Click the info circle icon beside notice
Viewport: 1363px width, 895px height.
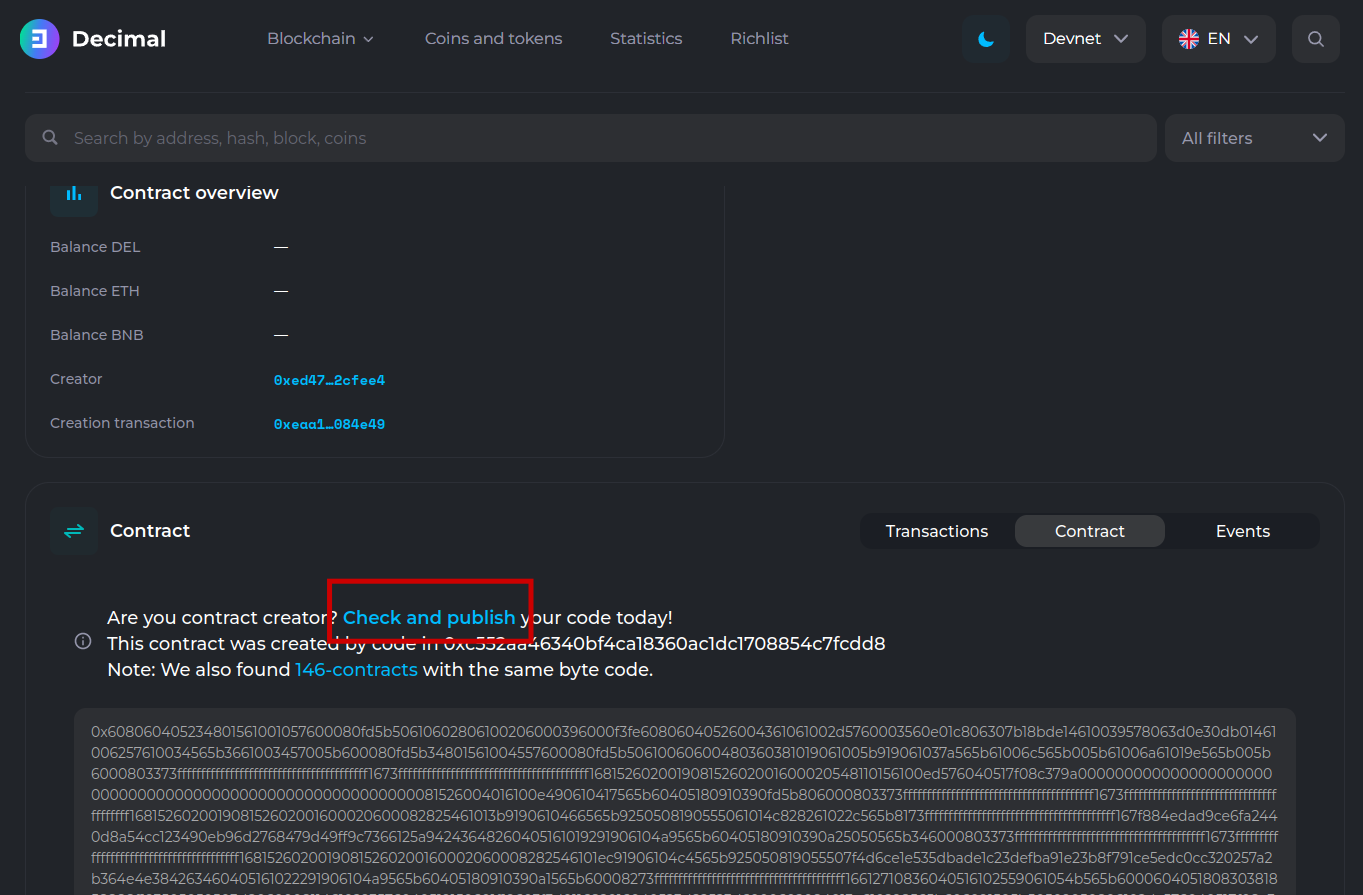(83, 641)
